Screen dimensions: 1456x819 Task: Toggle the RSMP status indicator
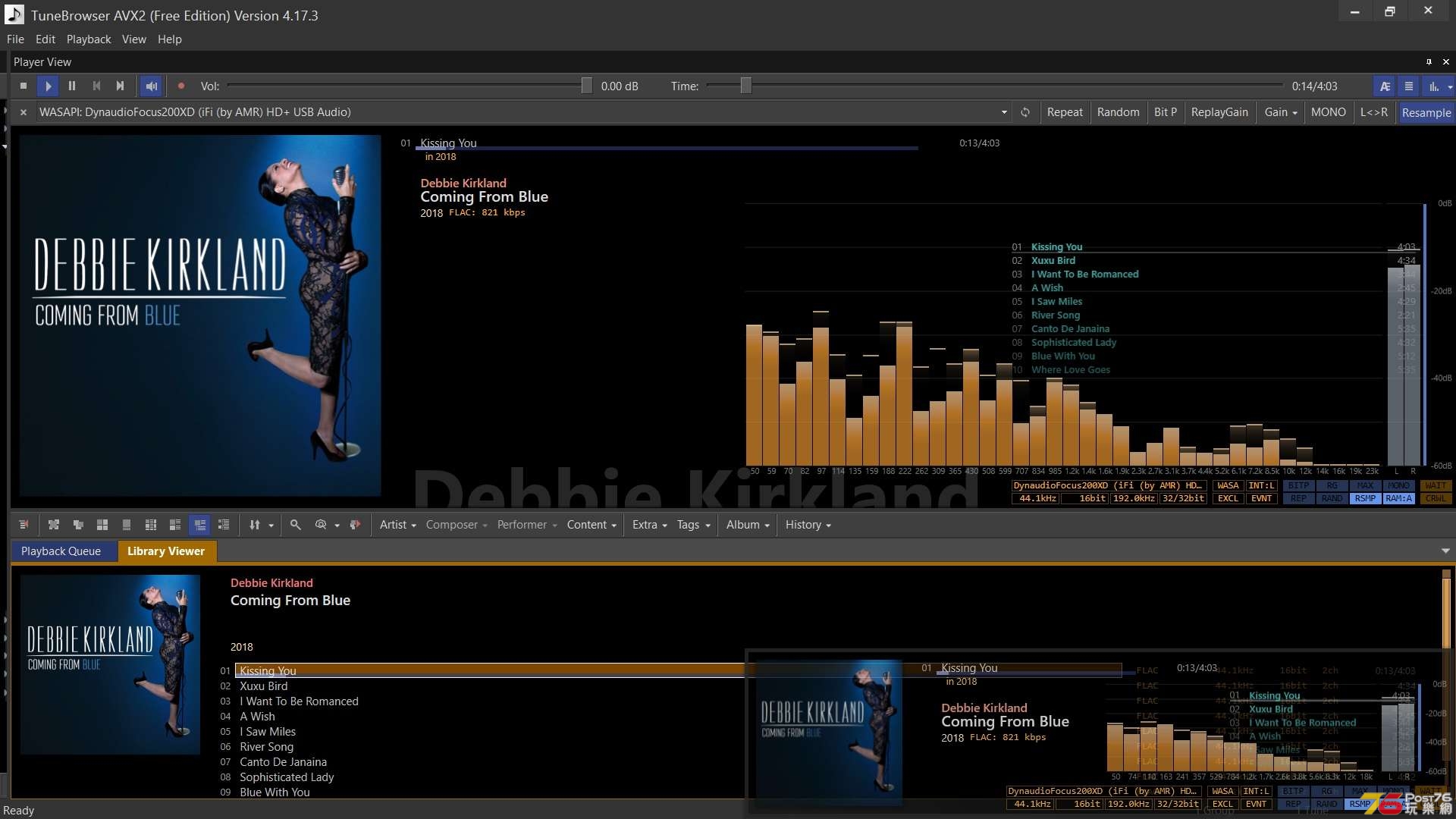(x=1365, y=499)
